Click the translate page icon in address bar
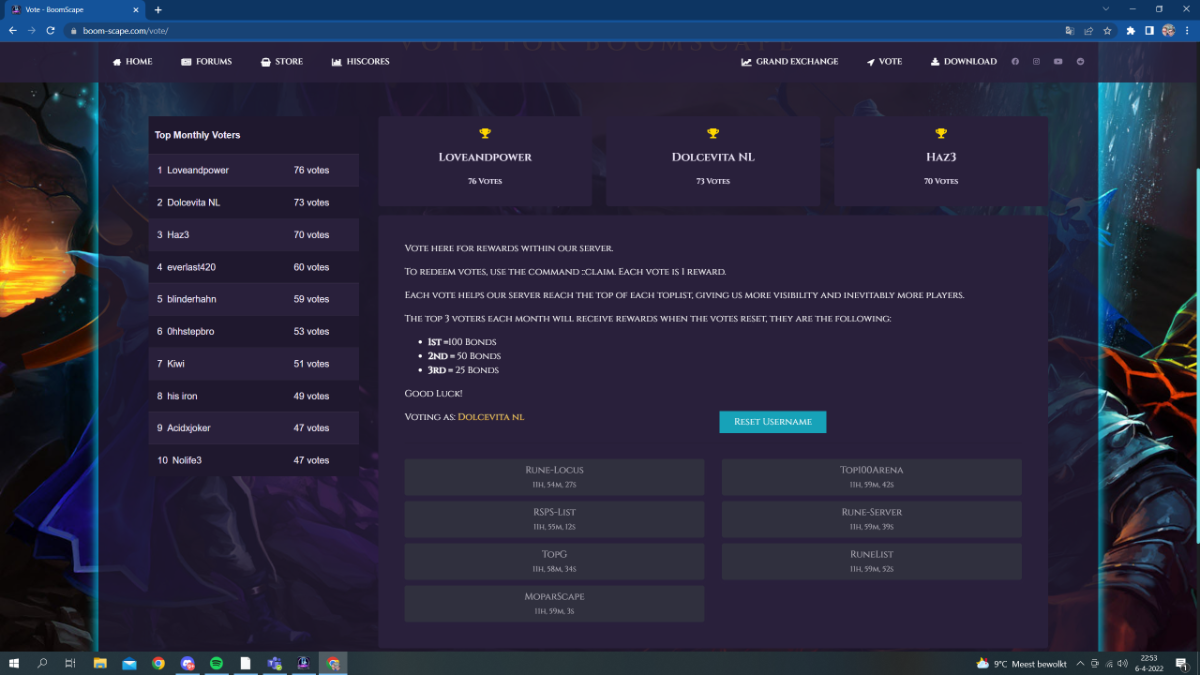Image resolution: width=1200 pixels, height=675 pixels. coord(1070,30)
